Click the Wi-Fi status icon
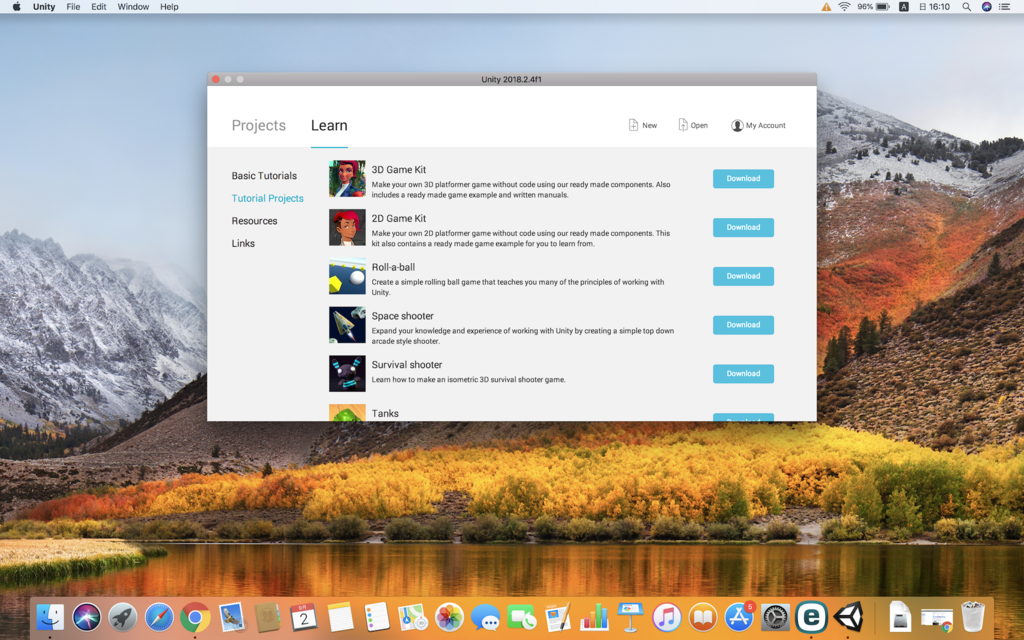 [844, 7]
